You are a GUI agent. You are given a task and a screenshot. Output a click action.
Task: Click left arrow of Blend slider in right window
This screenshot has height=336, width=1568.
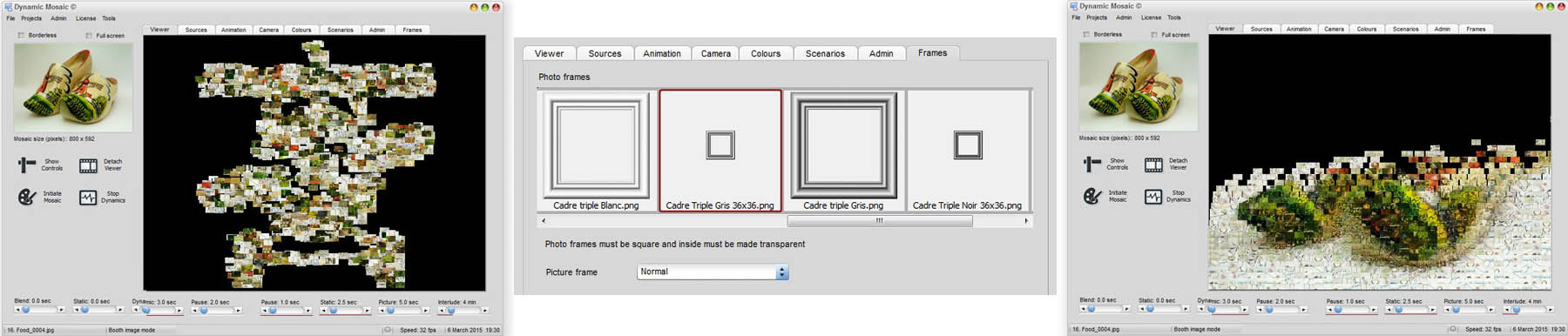[1083, 309]
